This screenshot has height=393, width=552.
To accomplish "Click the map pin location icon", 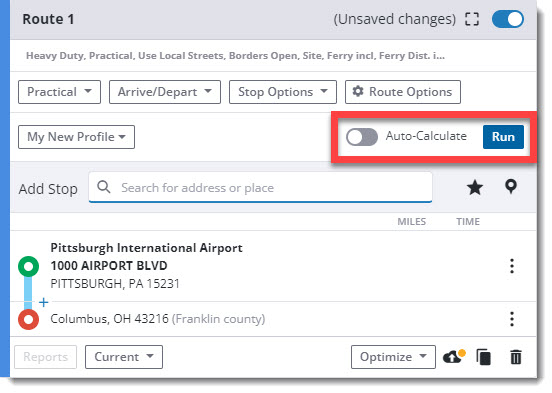I will tap(511, 186).
